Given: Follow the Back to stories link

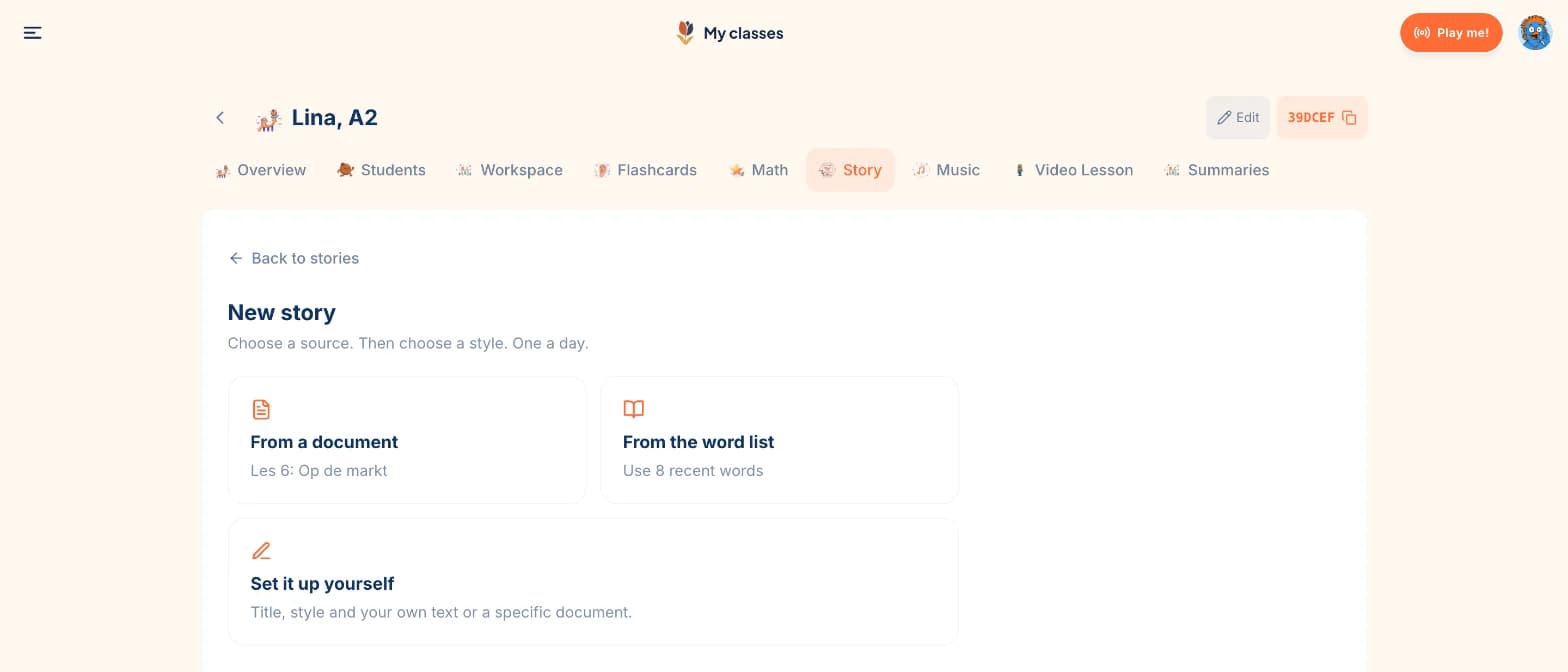Looking at the screenshot, I should (294, 258).
